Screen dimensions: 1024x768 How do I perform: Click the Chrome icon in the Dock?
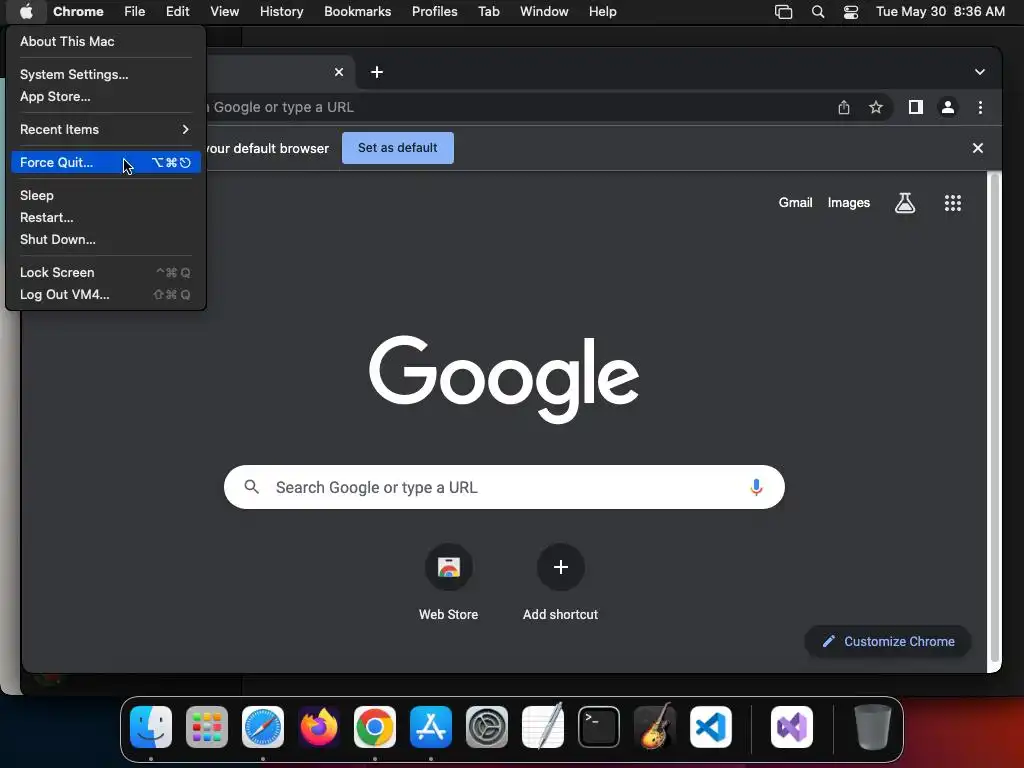tap(375, 727)
